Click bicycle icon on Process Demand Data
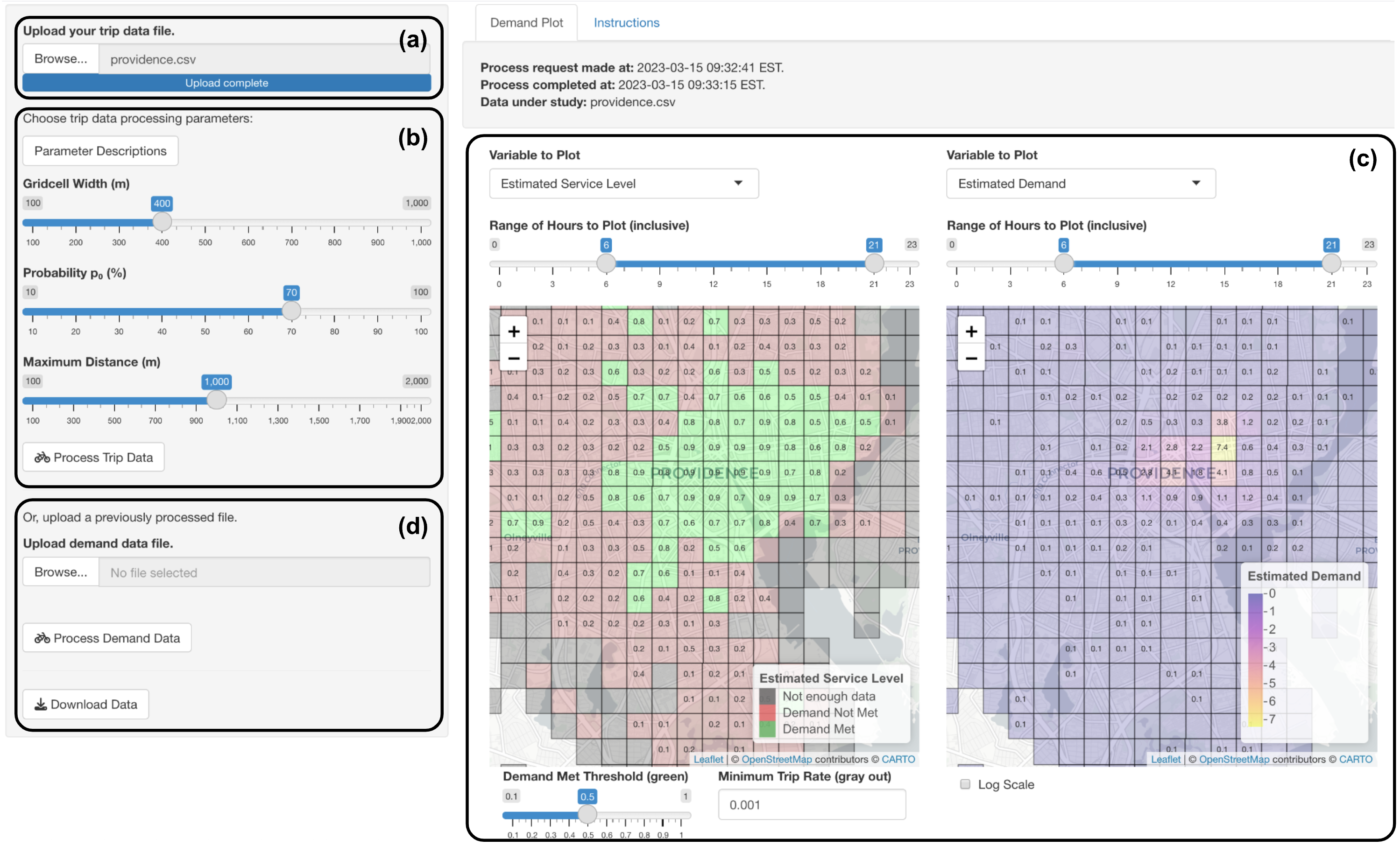Screen dimensions: 1400x846 42,638
